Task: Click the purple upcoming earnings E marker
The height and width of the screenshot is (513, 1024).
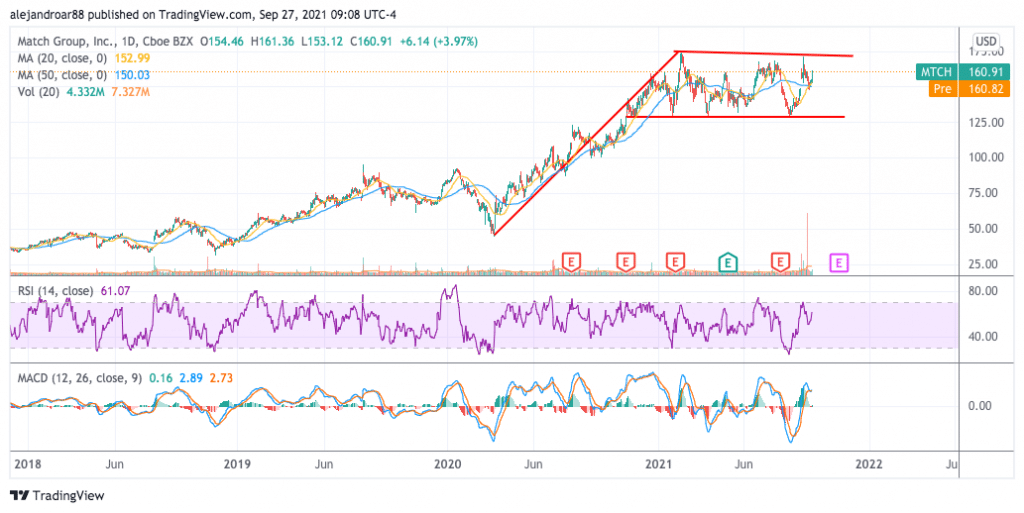Action: 839,263
